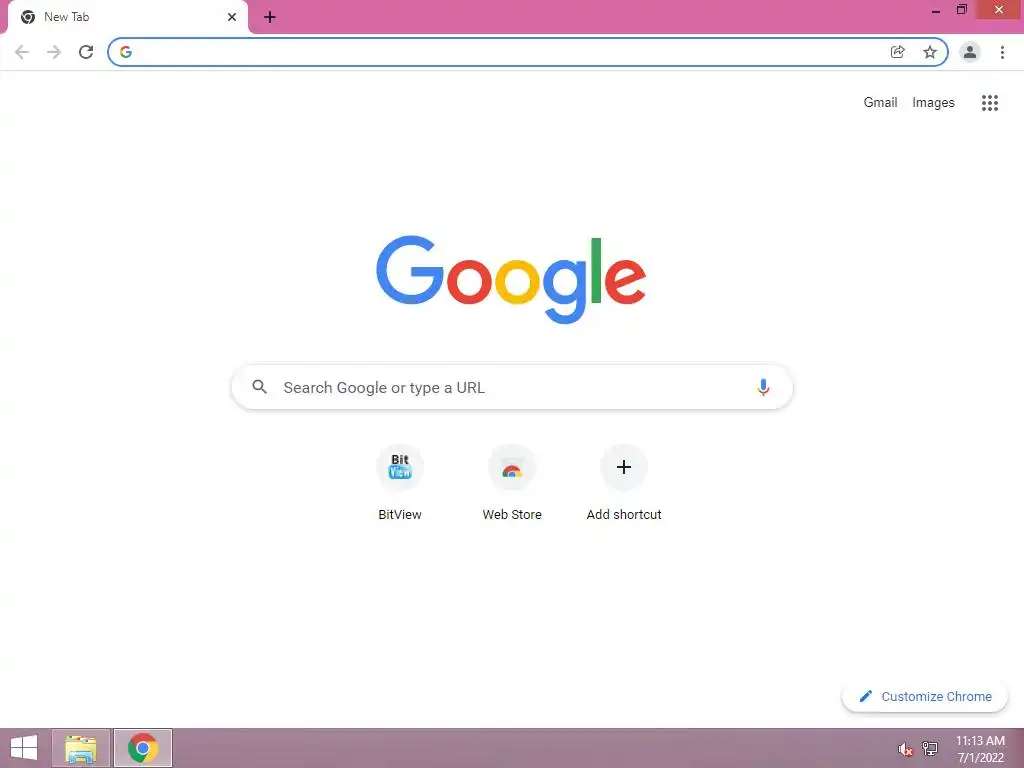Click the Google icon in address bar

coord(126,52)
